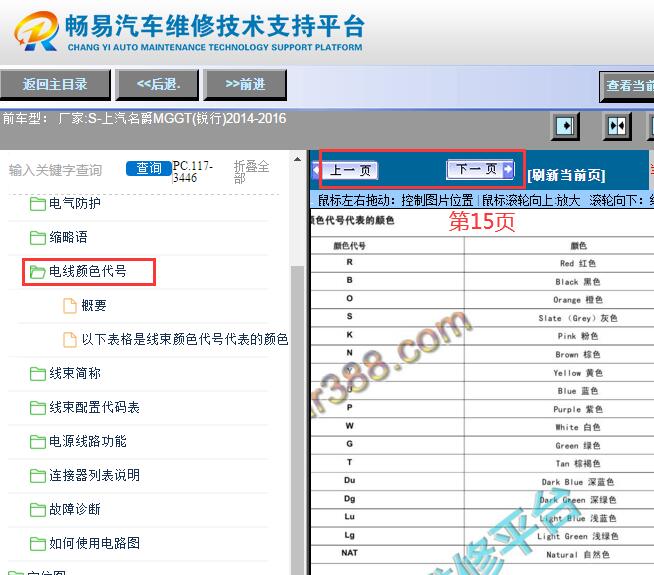Click 折叠全部 to collapse all
The height and width of the screenshot is (575, 654).
pyautogui.click(x=251, y=172)
